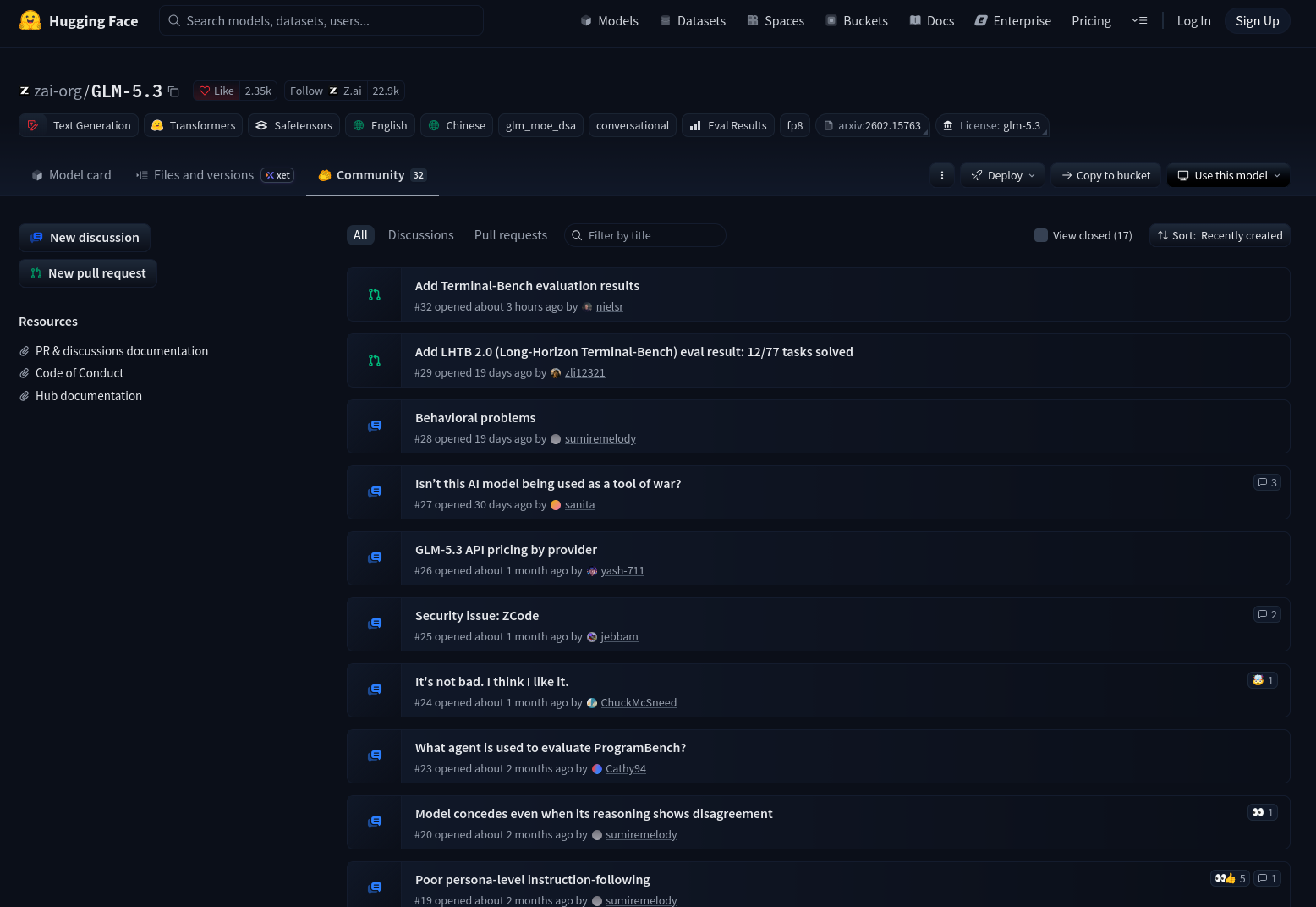The height and width of the screenshot is (907, 1316).
Task: Like the GLM-5.3 model
Action: [217, 91]
